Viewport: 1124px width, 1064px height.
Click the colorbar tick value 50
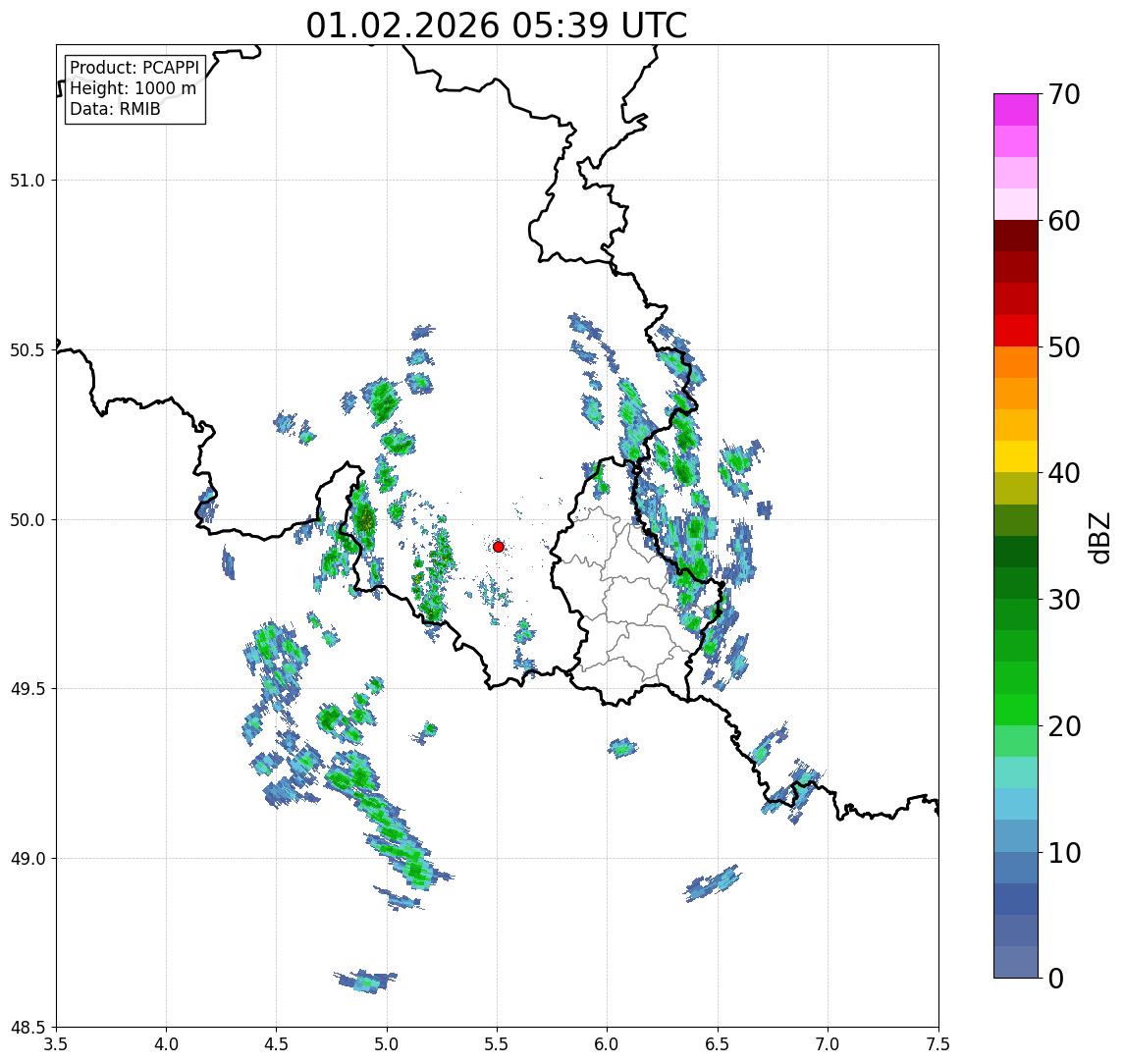click(x=1063, y=347)
